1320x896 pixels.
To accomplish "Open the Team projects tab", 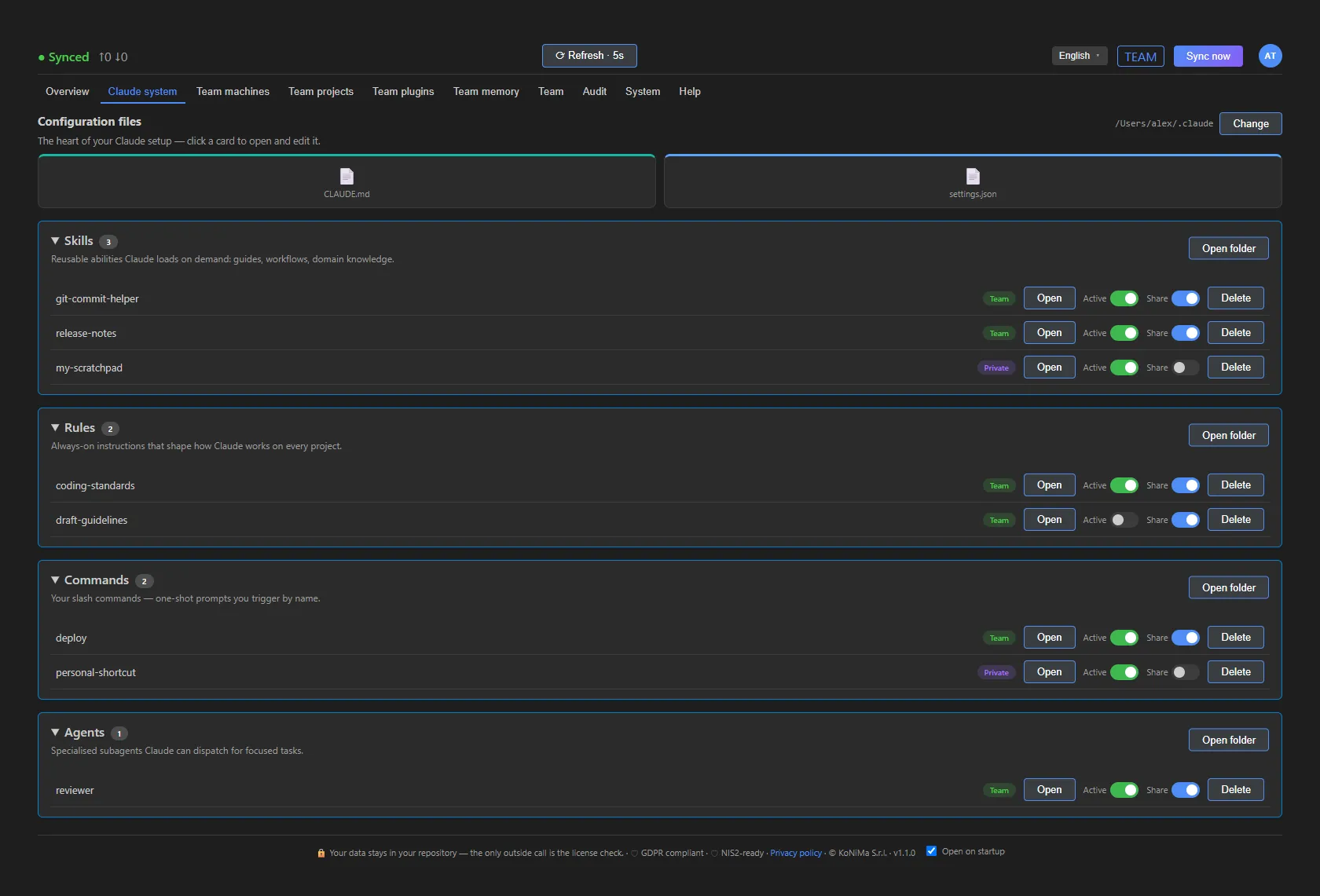I will 321,92.
